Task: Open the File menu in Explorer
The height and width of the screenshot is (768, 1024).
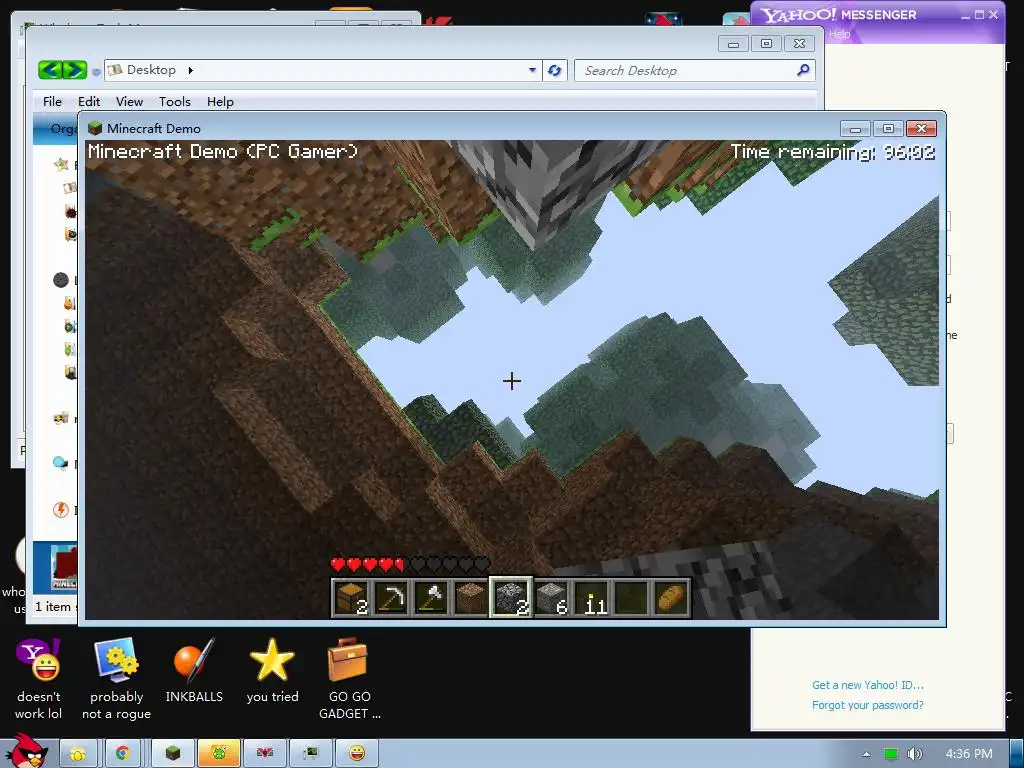Action: pos(52,101)
